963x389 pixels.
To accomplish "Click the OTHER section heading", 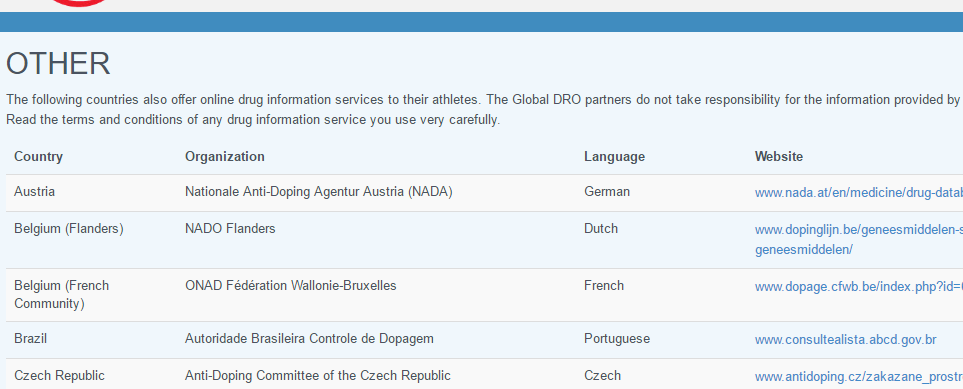I will 58,64.
